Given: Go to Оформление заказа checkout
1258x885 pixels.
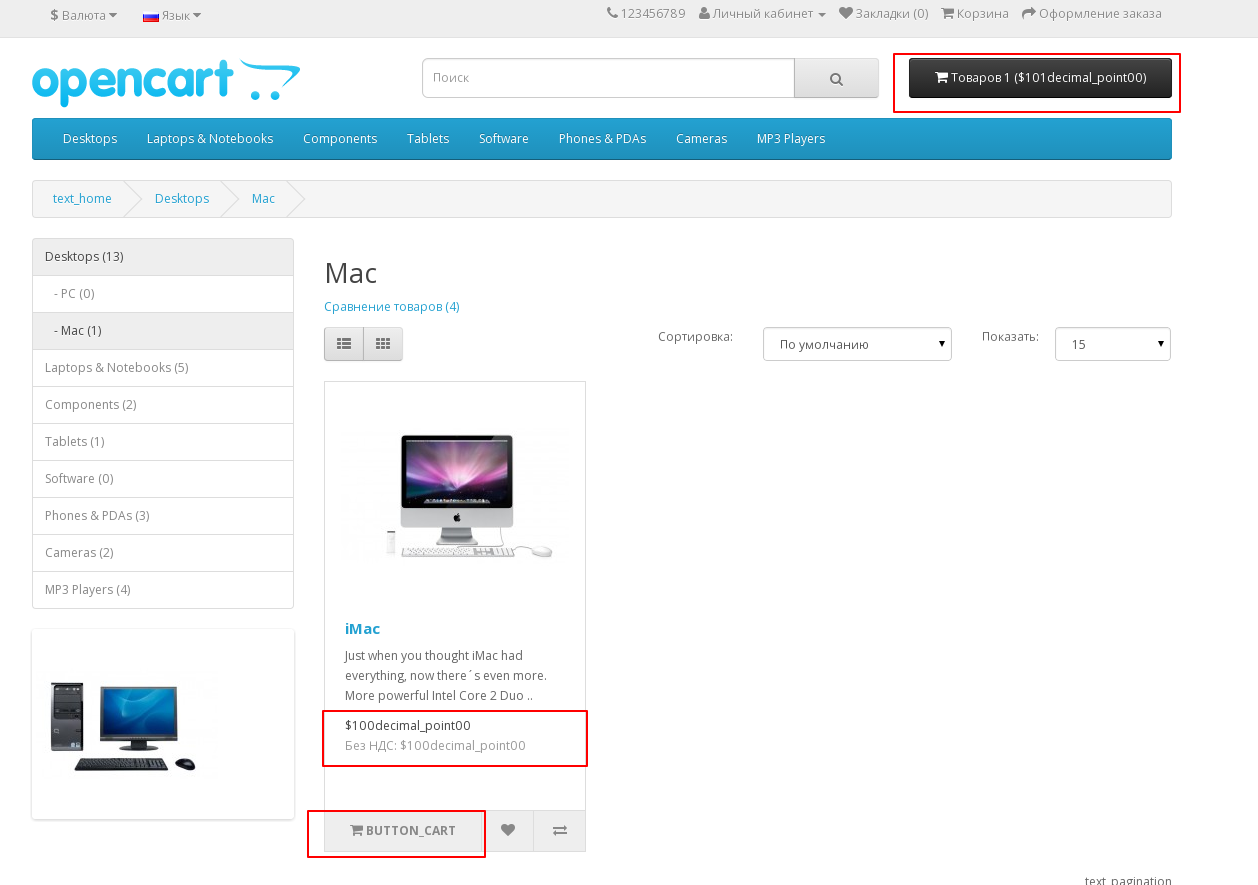Looking at the screenshot, I should click(1092, 14).
